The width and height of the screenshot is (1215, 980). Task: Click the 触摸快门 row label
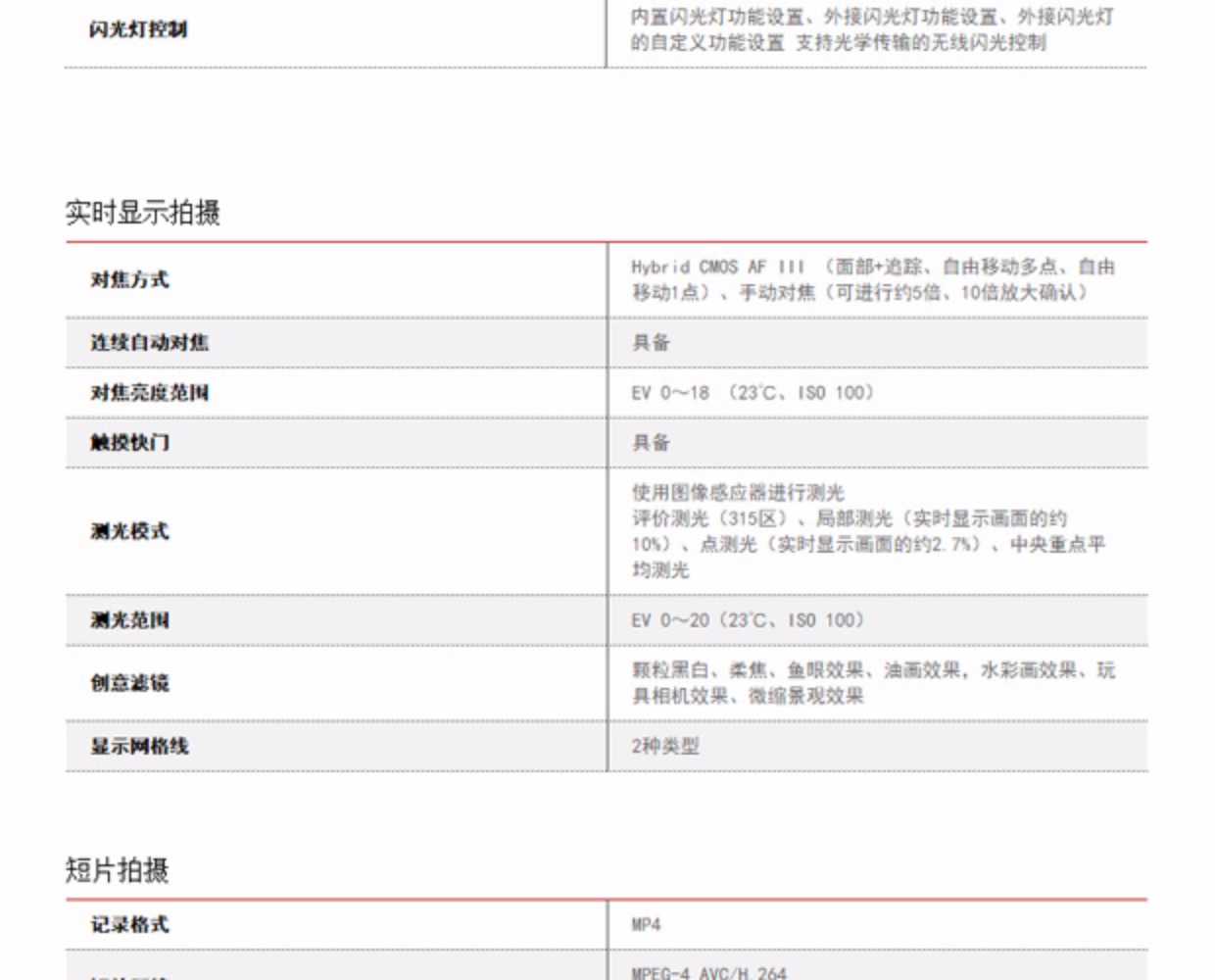(129, 443)
